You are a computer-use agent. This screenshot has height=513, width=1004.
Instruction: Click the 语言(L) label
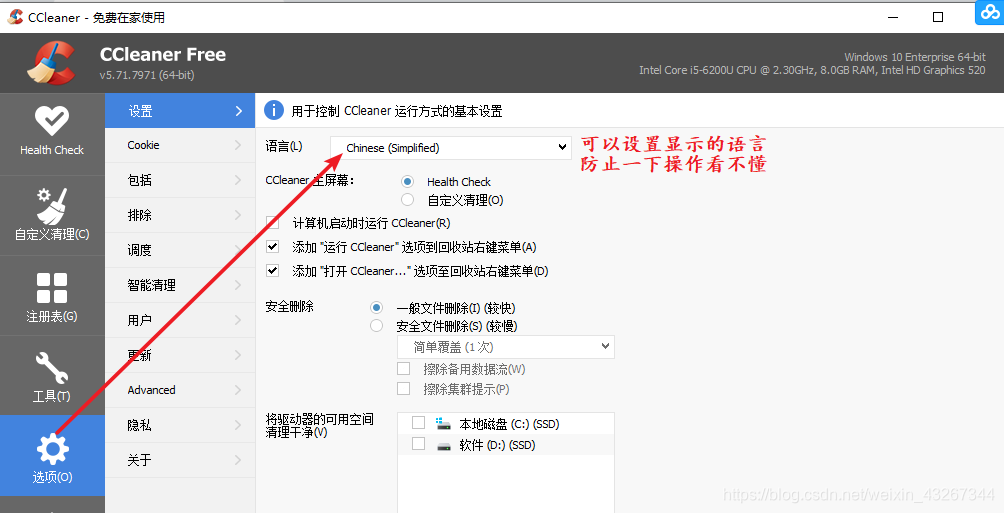coord(284,147)
